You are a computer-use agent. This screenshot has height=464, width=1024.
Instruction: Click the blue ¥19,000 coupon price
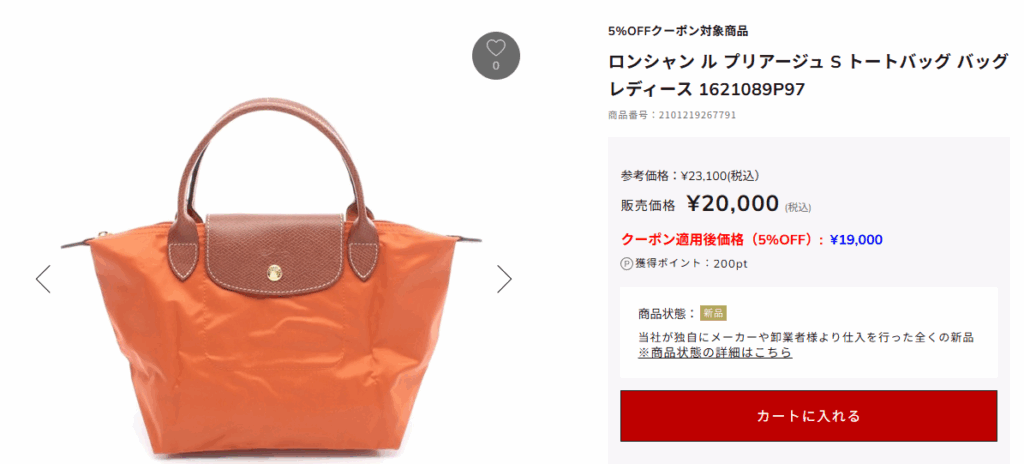pos(856,240)
